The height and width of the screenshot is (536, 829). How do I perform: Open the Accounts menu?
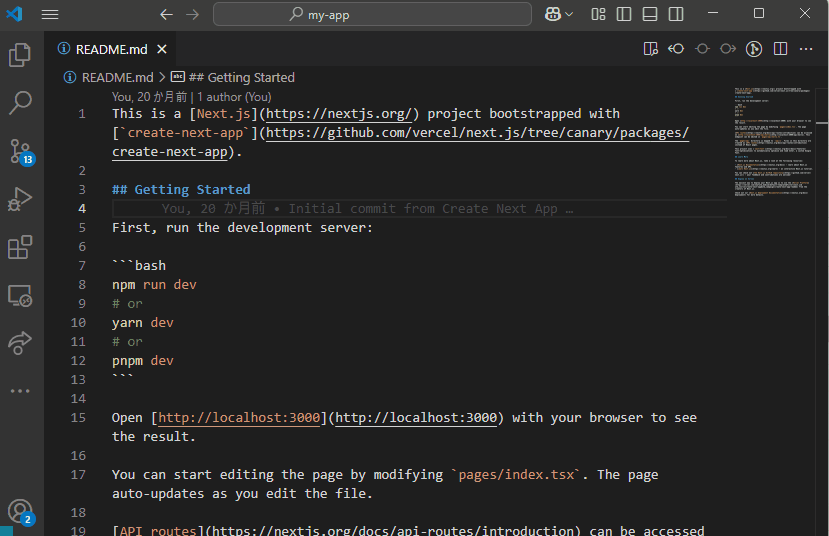[x=21, y=512]
